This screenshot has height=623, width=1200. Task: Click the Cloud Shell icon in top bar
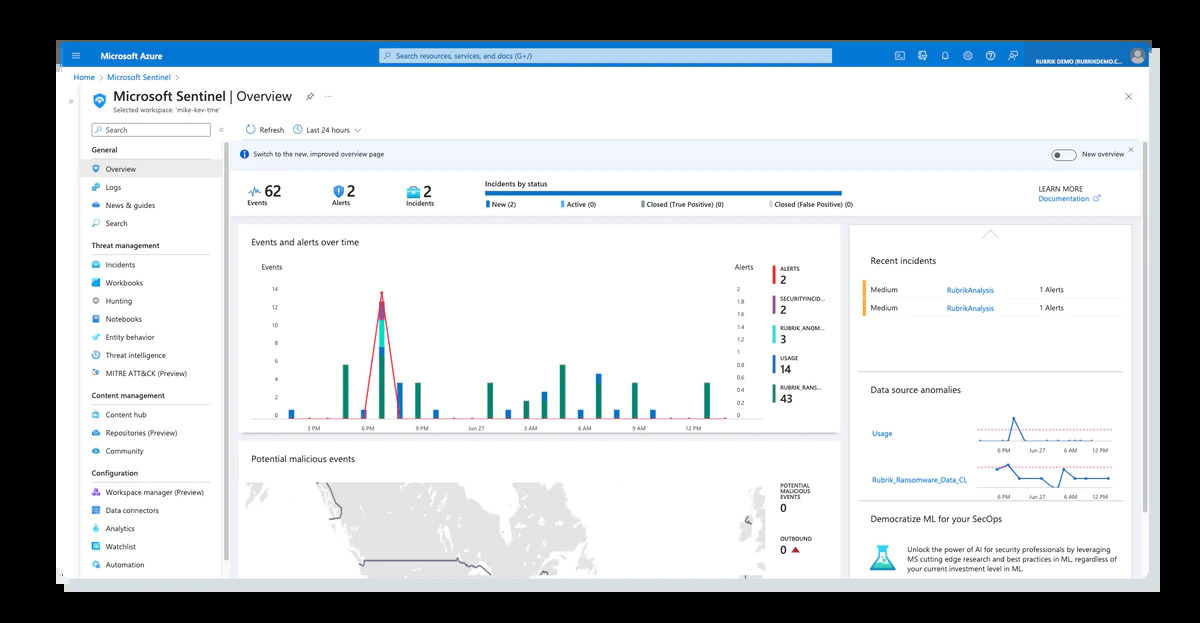pyautogui.click(x=899, y=56)
